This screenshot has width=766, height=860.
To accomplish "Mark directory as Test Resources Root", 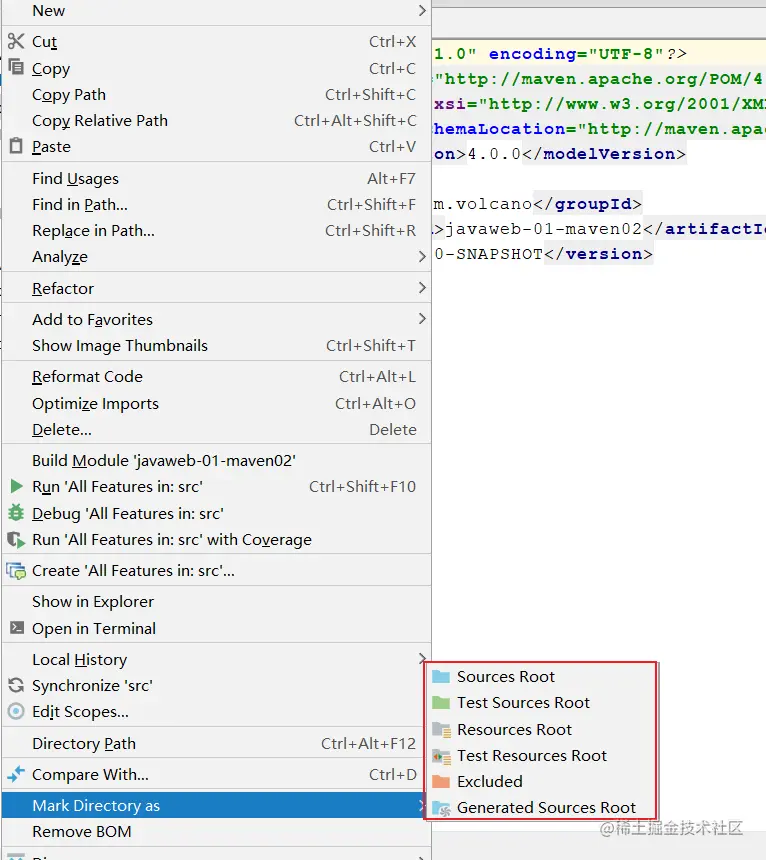I will [541, 756].
